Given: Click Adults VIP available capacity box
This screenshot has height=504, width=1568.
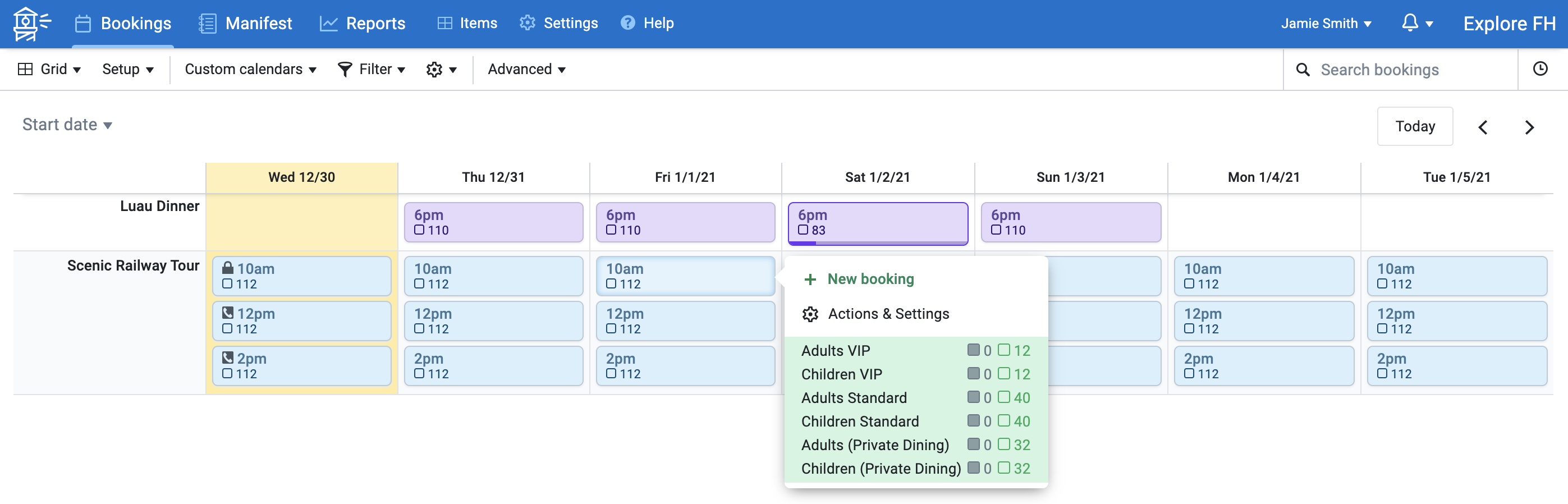Looking at the screenshot, I should 1004,350.
